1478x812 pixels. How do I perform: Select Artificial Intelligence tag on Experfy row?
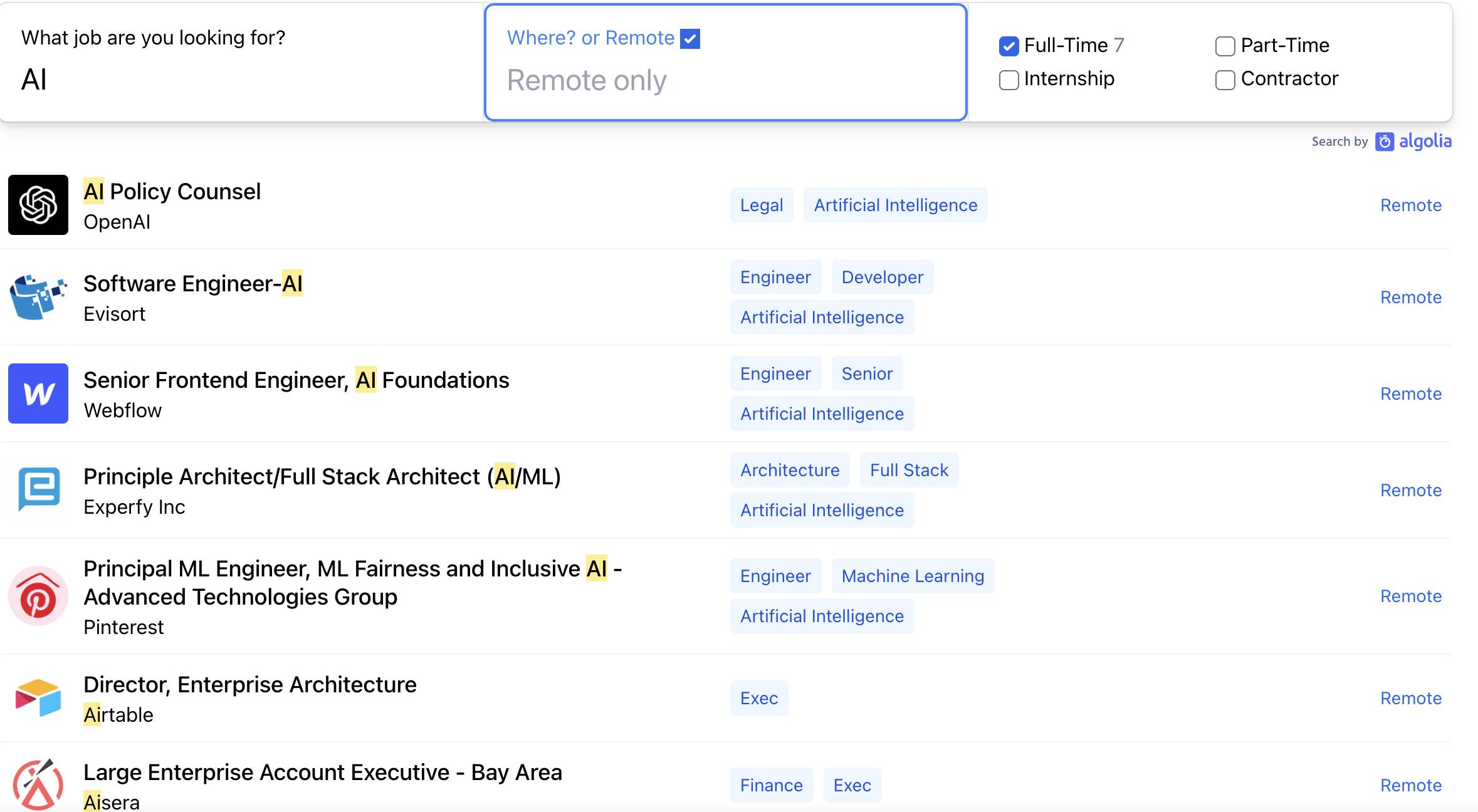(822, 510)
